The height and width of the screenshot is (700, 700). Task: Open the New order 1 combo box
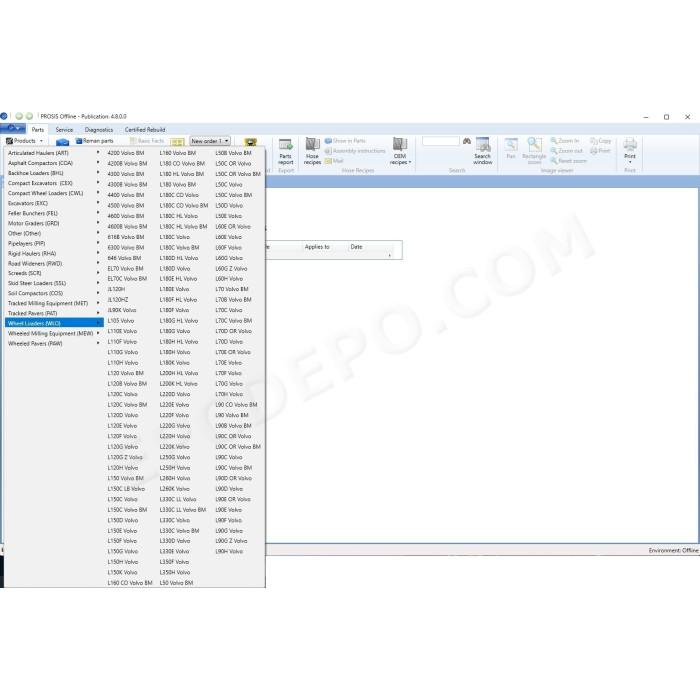210,141
